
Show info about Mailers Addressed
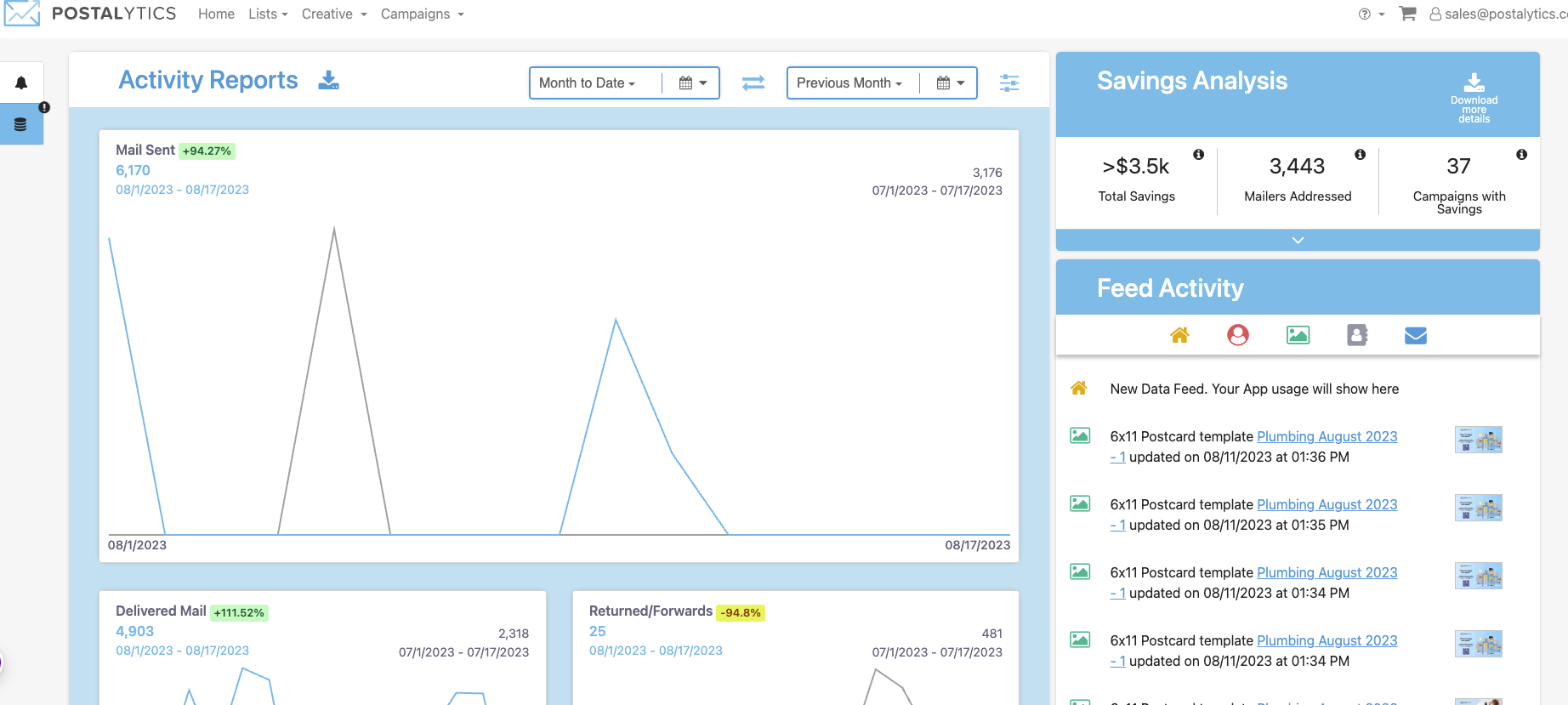tap(1360, 155)
